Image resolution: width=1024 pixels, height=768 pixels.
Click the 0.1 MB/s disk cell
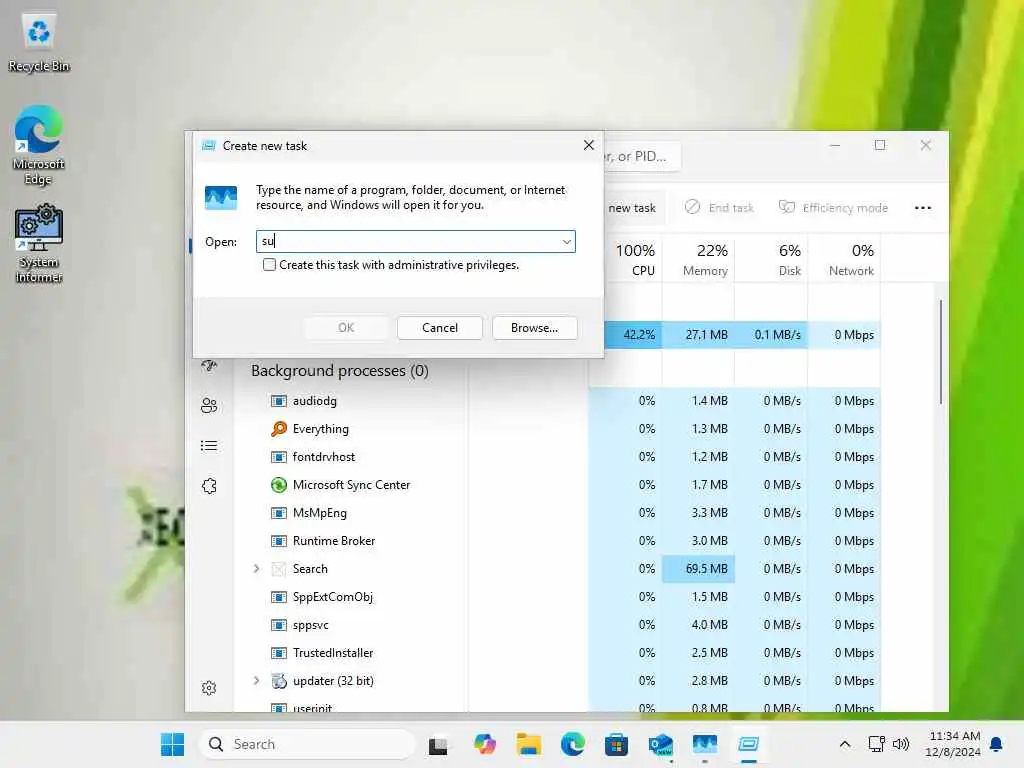point(772,335)
